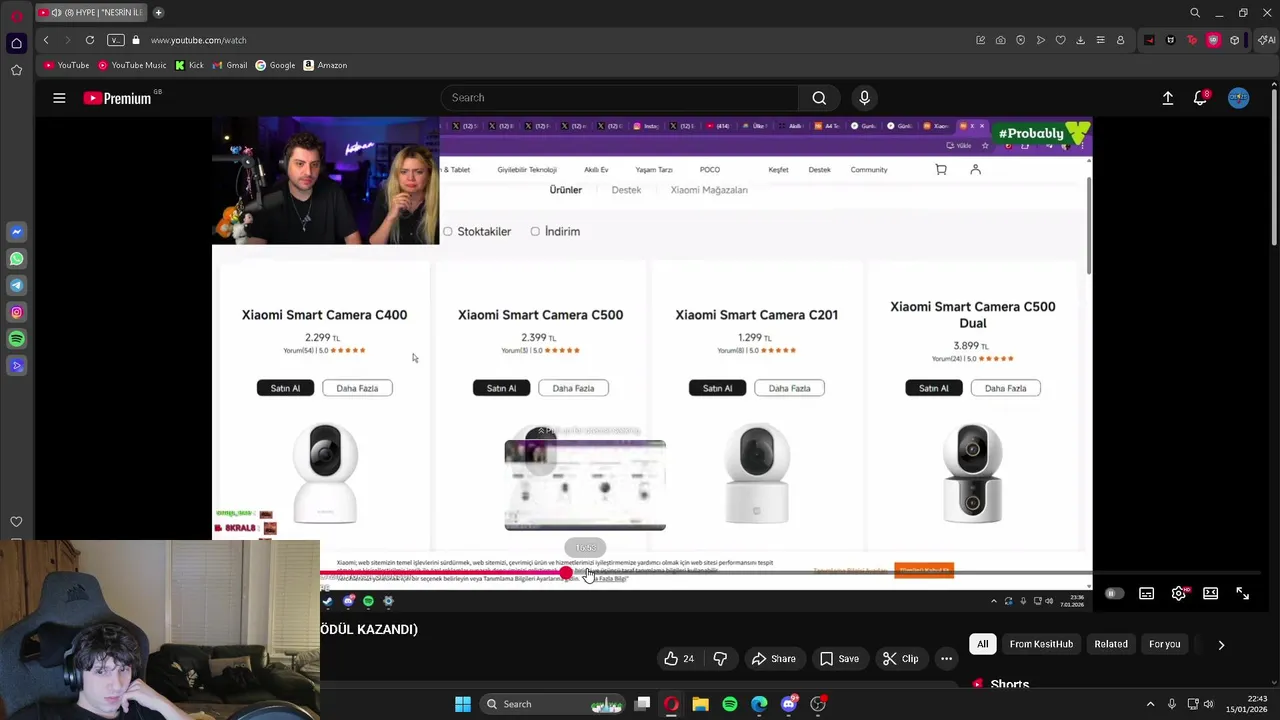Open the more actions three-dot menu

(x=946, y=659)
